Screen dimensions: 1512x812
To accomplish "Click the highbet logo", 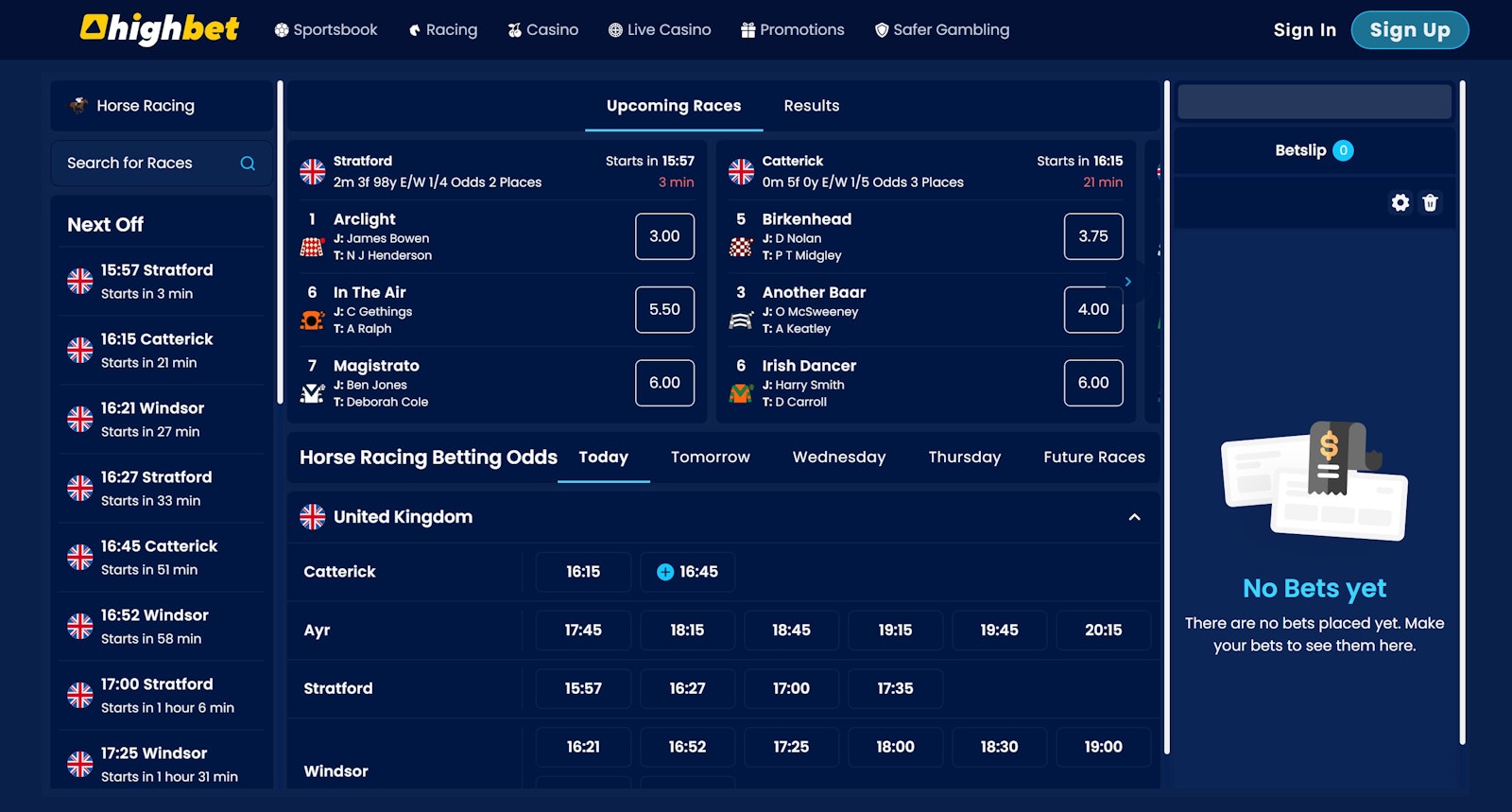I will coord(160,29).
